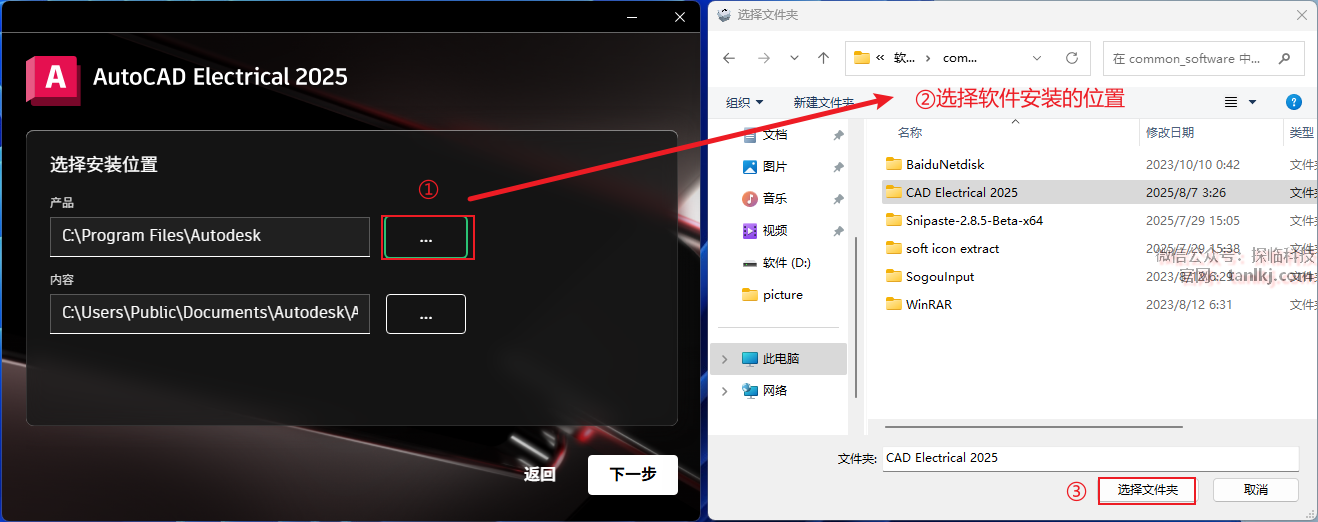The width and height of the screenshot is (1318, 522).
Task: Select 图片 in navigation pane
Action: coord(775,166)
